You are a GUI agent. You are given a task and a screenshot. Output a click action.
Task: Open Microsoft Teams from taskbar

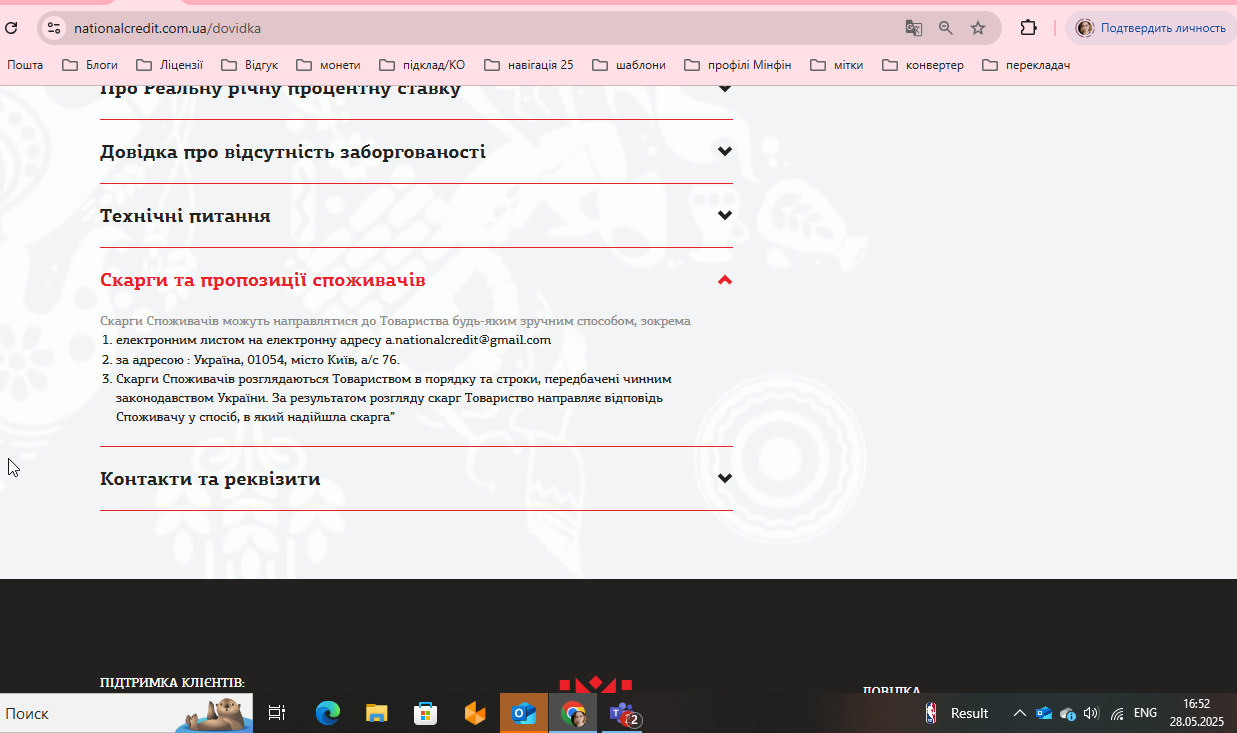(623, 713)
